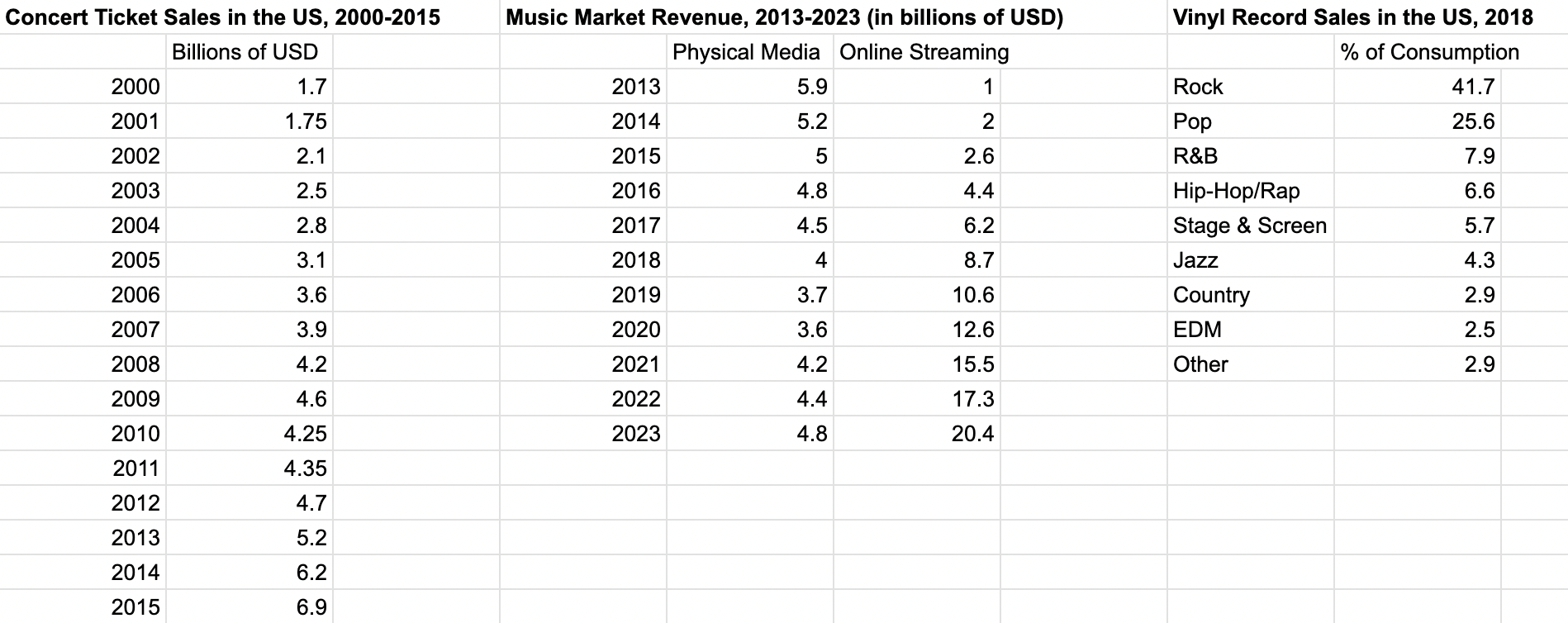Click the Hip-Hop/Rap genre cell
The height and width of the screenshot is (623, 1568).
1236,191
